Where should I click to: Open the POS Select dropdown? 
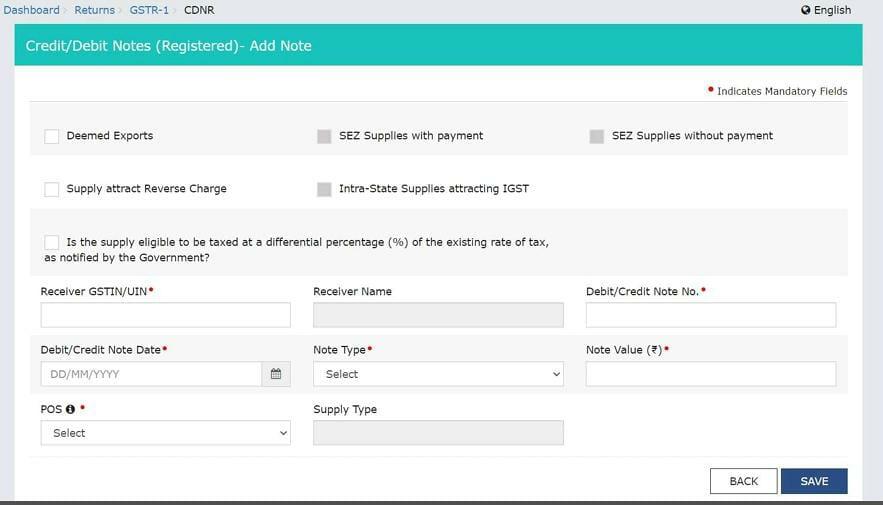(x=166, y=433)
